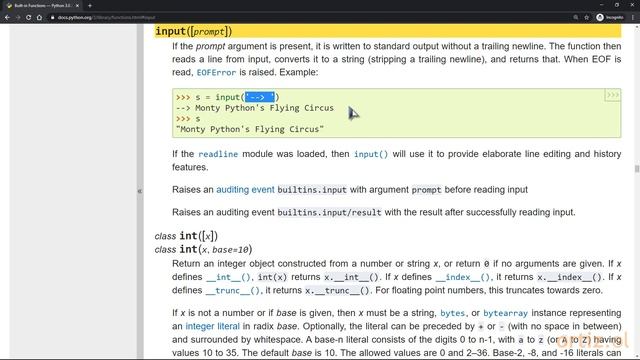Open the readline module link
640x360 pixels.
tap(218, 154)
